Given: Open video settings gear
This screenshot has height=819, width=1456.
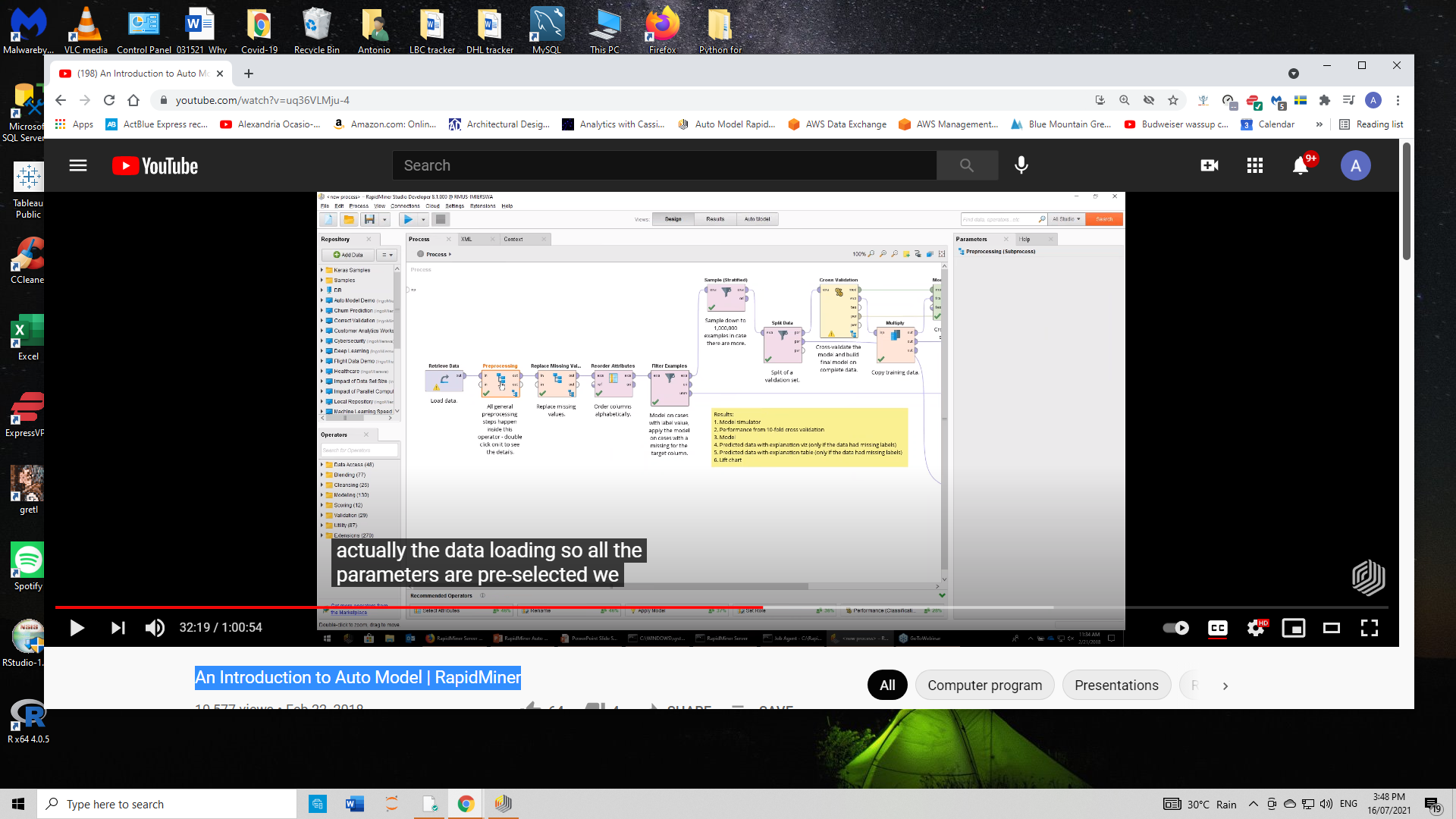Looking at the screenshot, I should click(1256, 628).
